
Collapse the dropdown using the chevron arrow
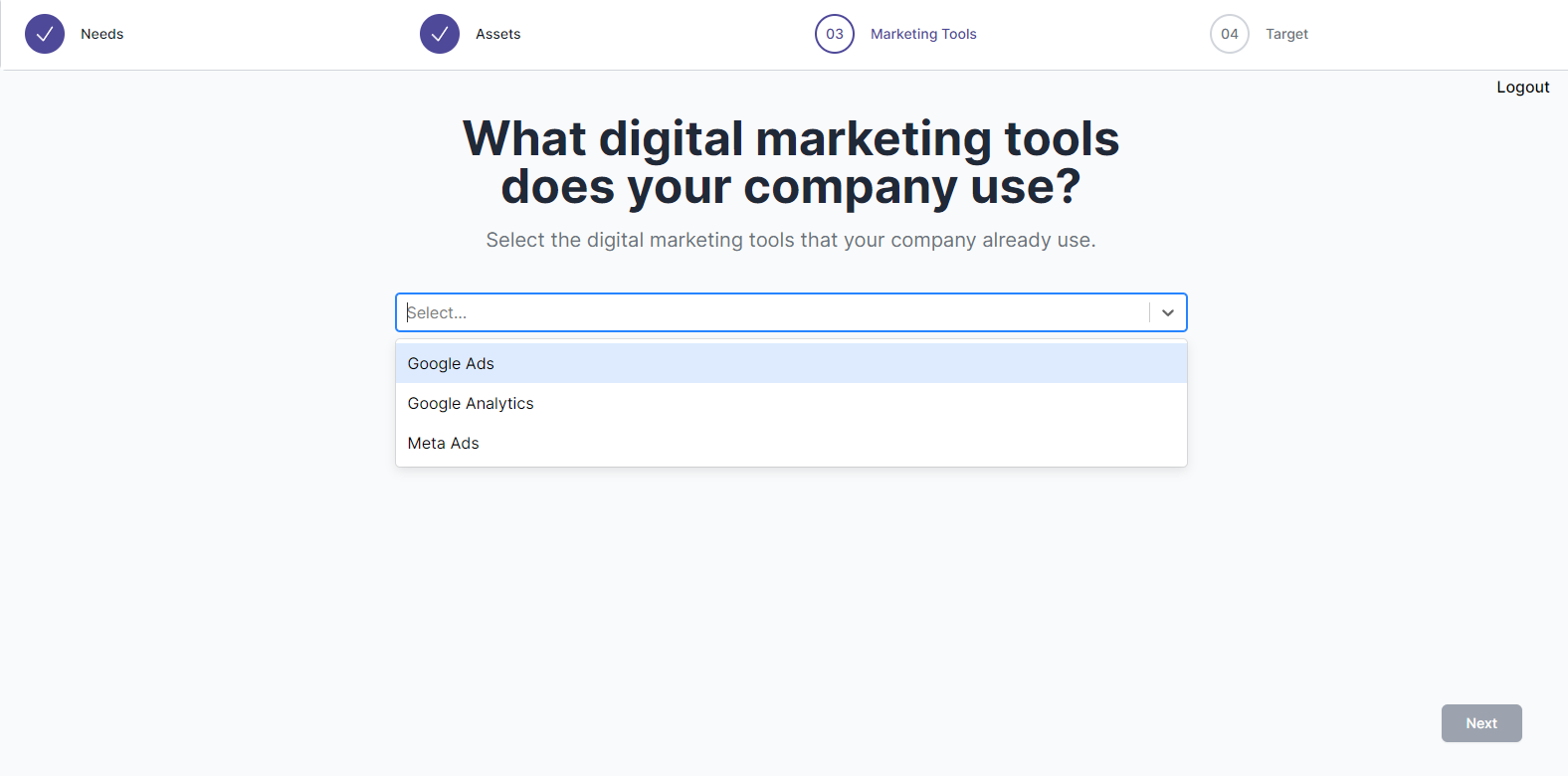click(x=1168, y=312)
